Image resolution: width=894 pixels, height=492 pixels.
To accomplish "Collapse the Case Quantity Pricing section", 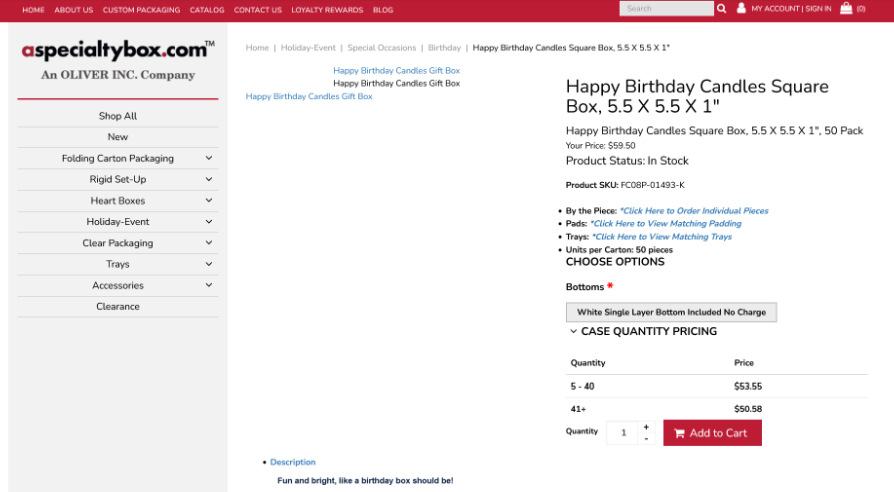I will tap(574, 331).
